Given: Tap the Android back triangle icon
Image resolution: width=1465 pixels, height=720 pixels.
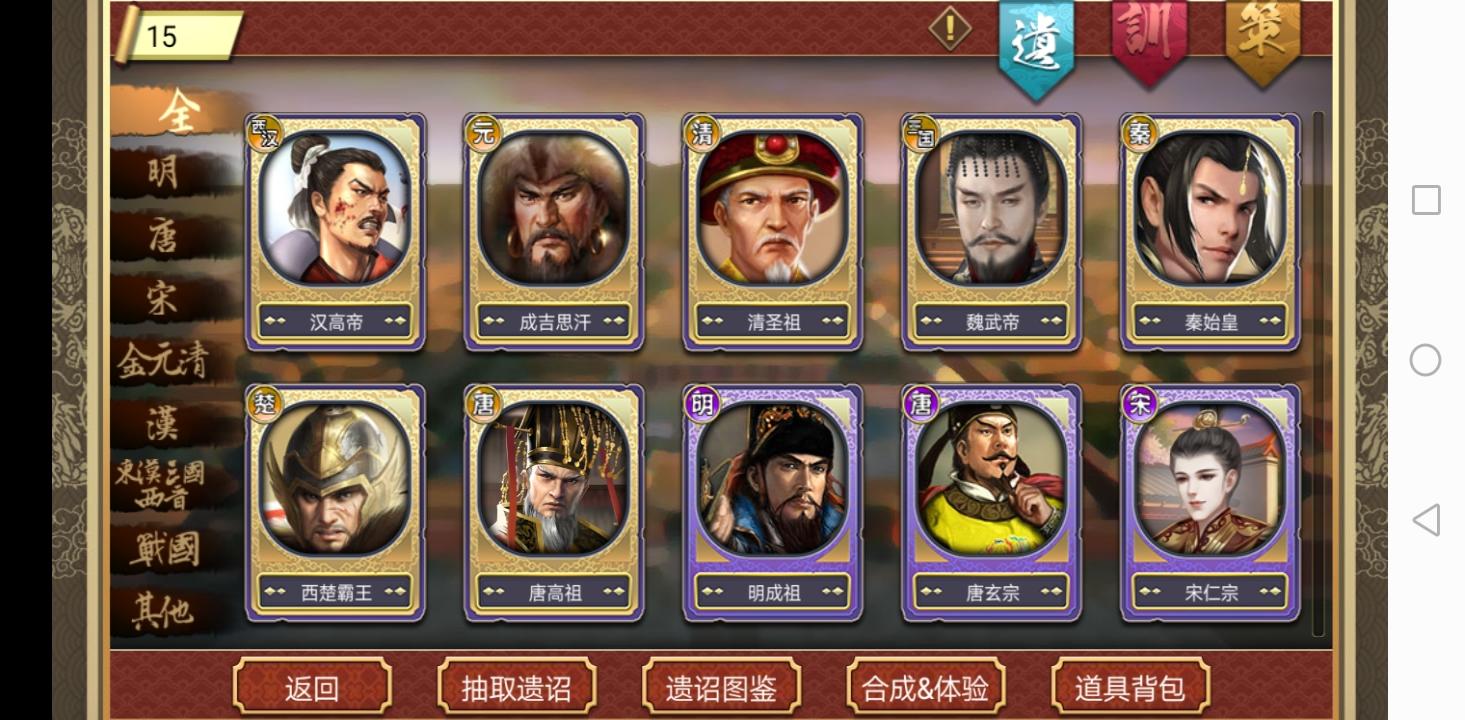Looking at the screenshot, I should tap(1426, 520).
